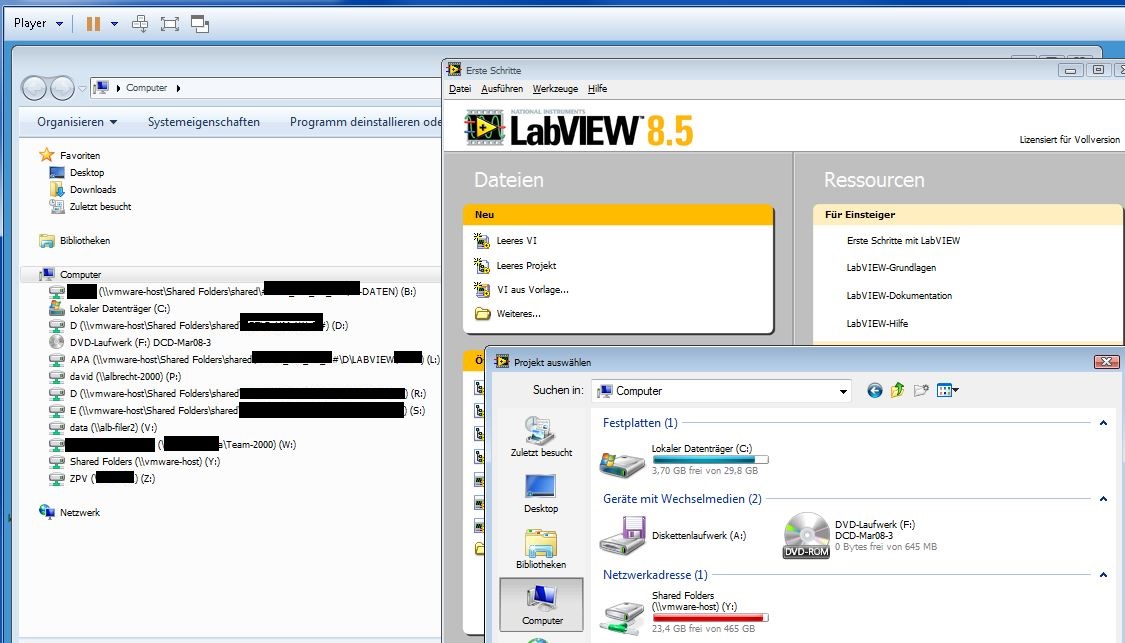The height and width of the screenshot is (643, 1125).
Task: Expand the breadcrumb arrow after Computer in address bar
Action: tap(178, 88)
